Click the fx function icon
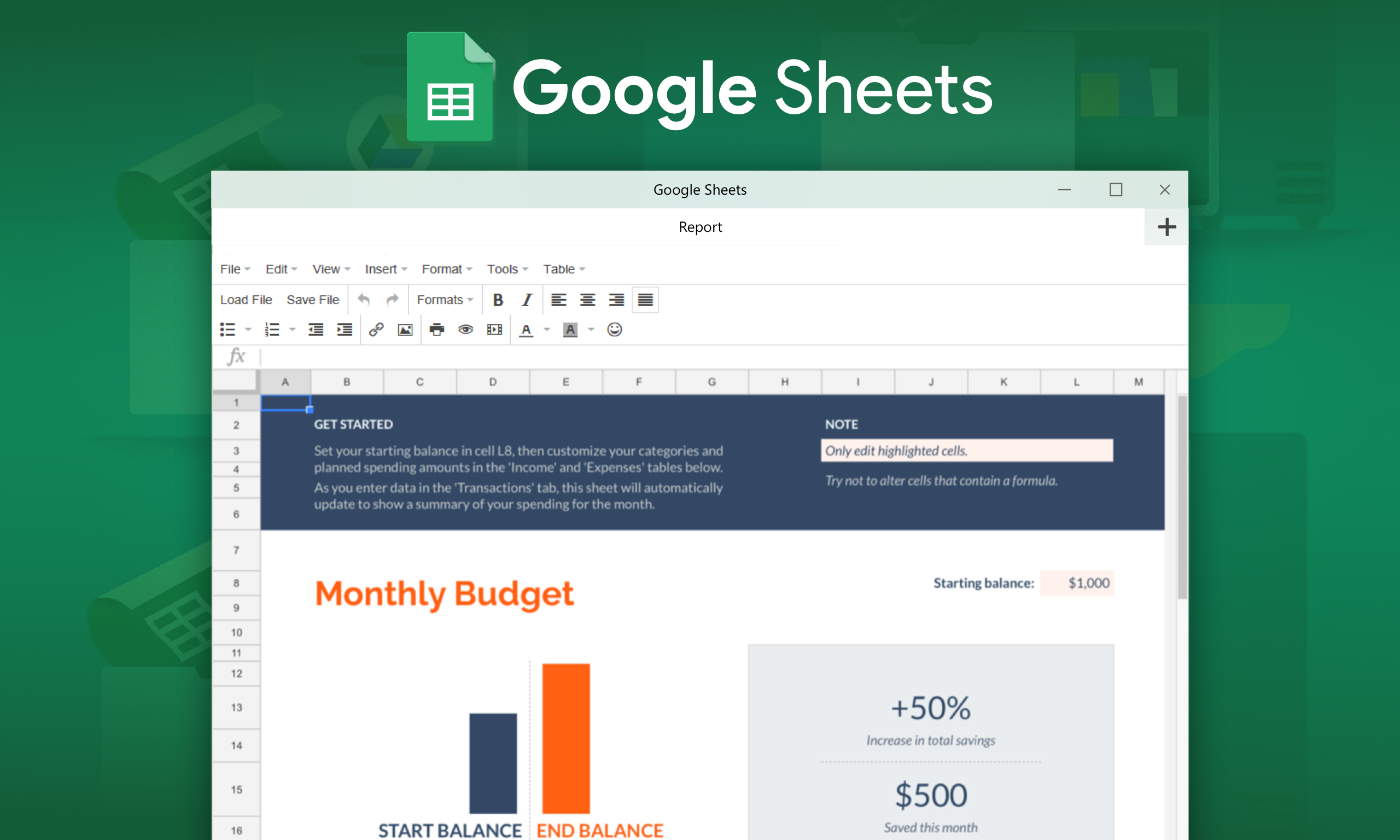The height and width of the screenshot is (840, 1400). click(236, 357)
